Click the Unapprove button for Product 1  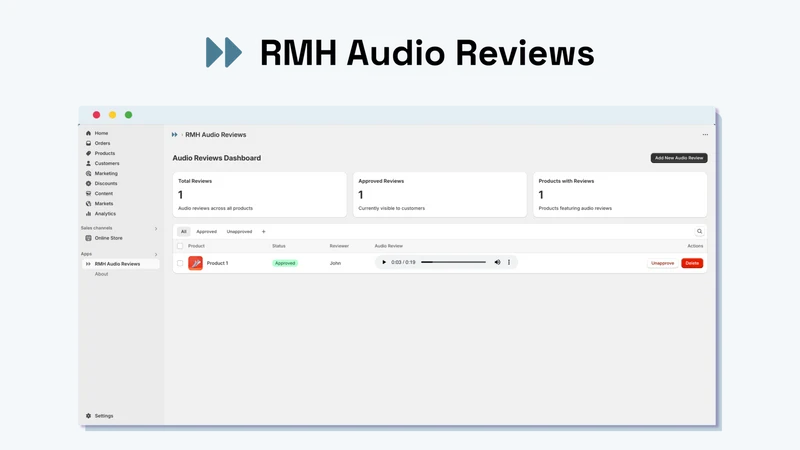click(x=663, y=263)
